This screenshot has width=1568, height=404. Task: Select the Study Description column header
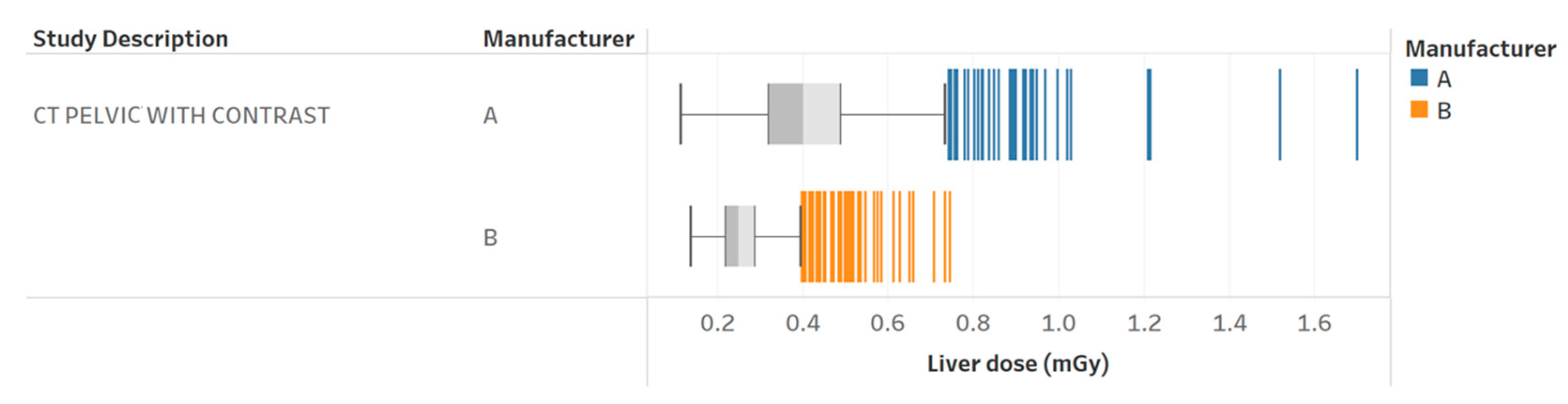[x=130, y=39]
